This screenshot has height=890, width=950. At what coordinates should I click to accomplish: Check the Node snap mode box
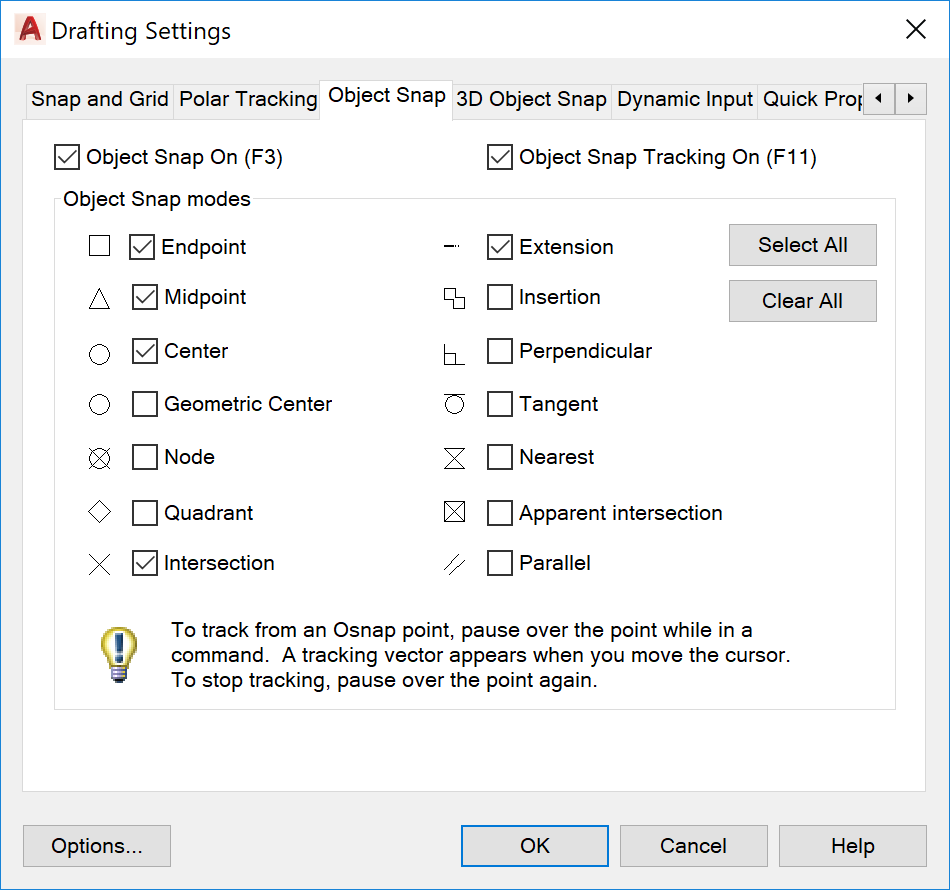(145, 457)
